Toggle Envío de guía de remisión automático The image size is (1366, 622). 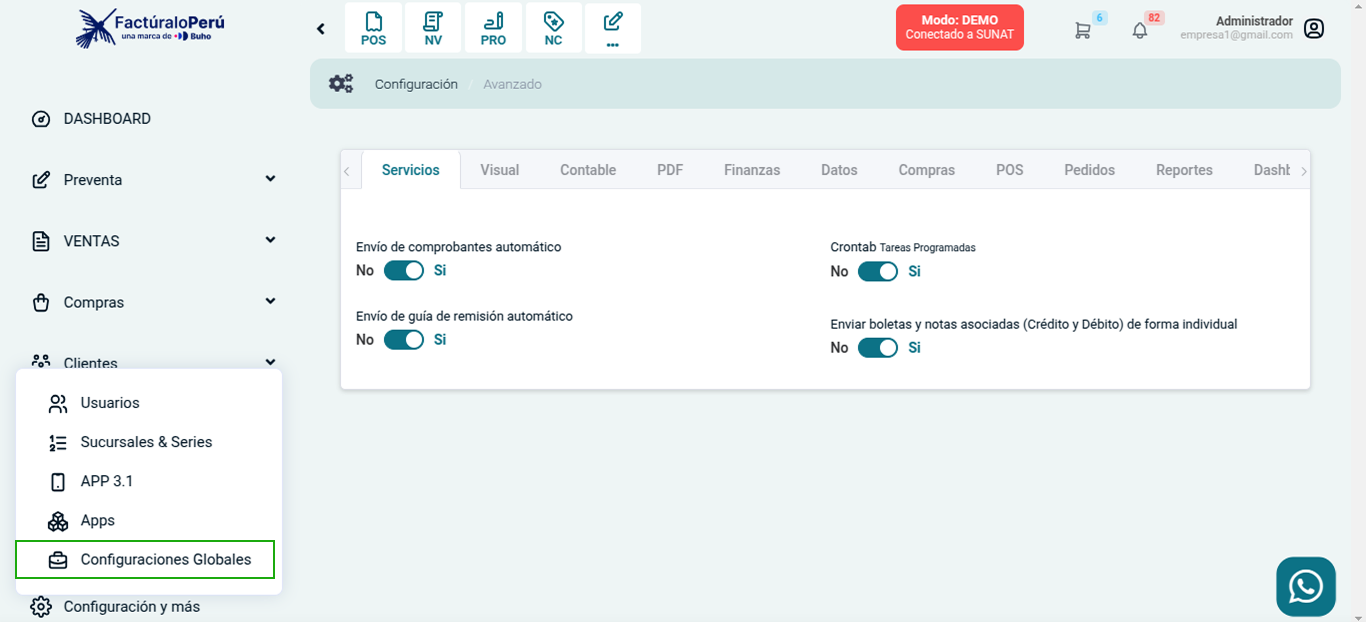pyautogui.click(x=404, y=340)
